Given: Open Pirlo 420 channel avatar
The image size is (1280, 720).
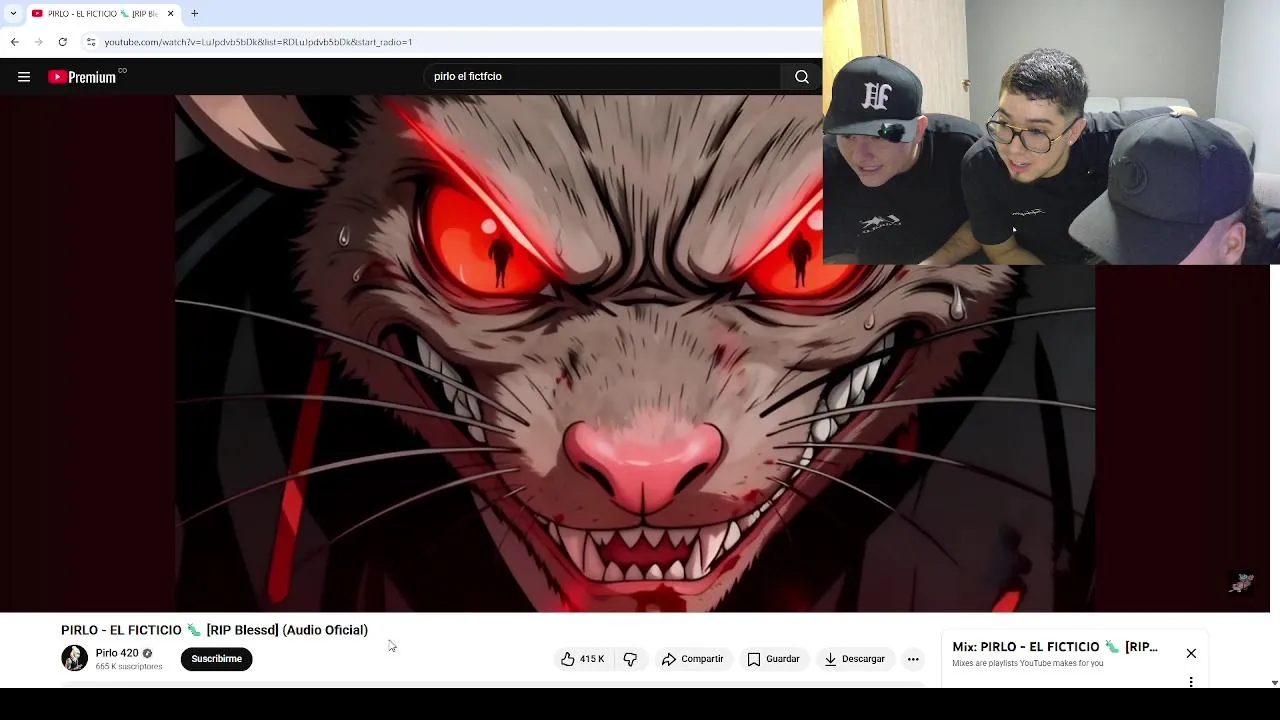Looking at the screenshot, I should (x=74, y=658).
